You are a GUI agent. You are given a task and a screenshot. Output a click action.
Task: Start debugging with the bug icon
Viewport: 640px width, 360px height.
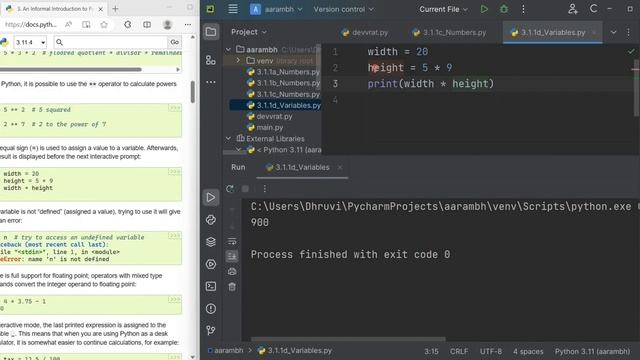[504, 9]
